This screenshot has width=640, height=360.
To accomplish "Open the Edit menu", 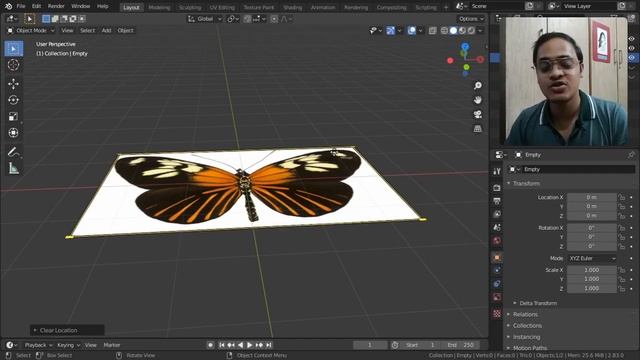I will point(36,6).
